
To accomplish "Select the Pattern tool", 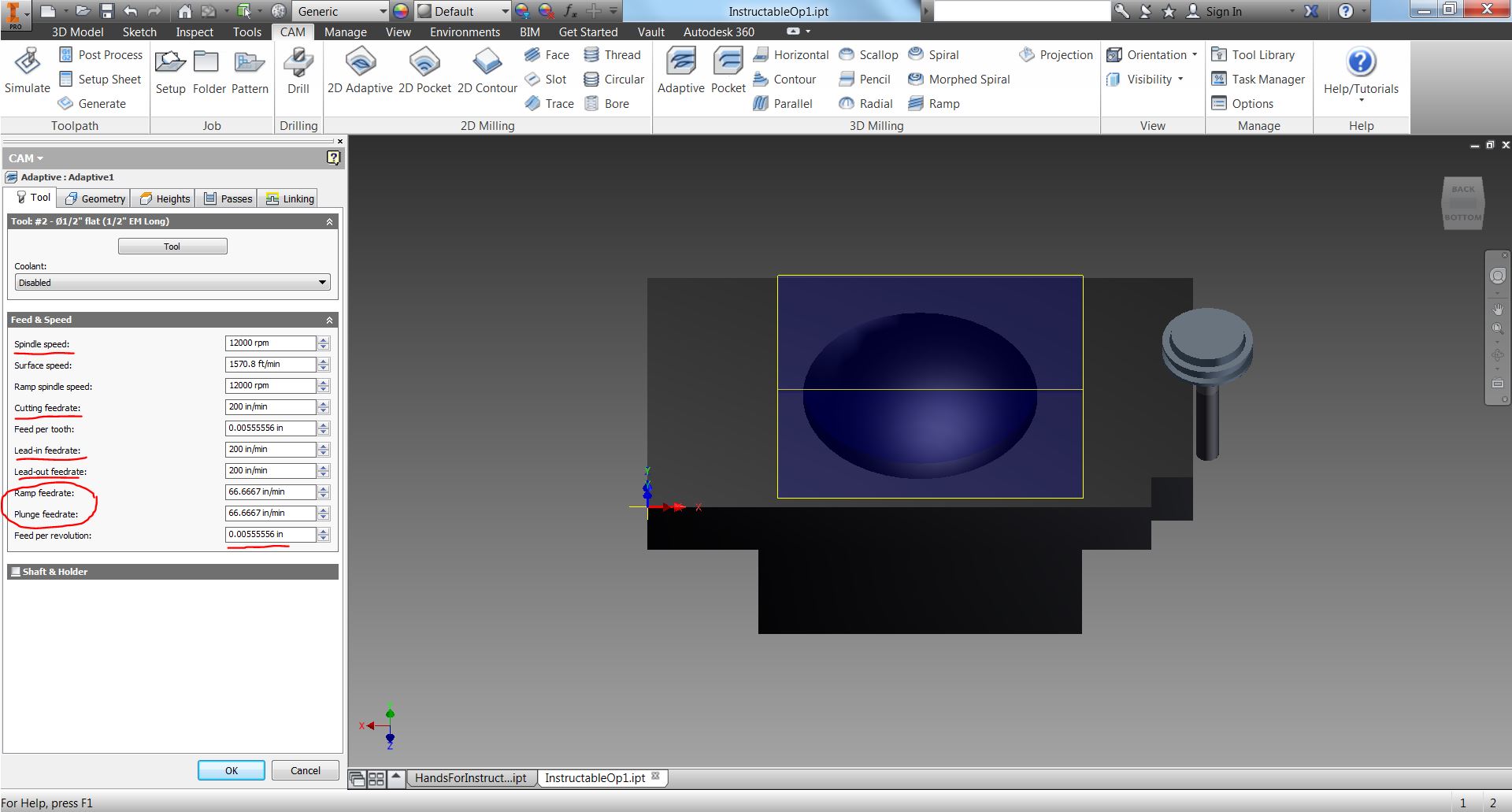I will 250,71.
